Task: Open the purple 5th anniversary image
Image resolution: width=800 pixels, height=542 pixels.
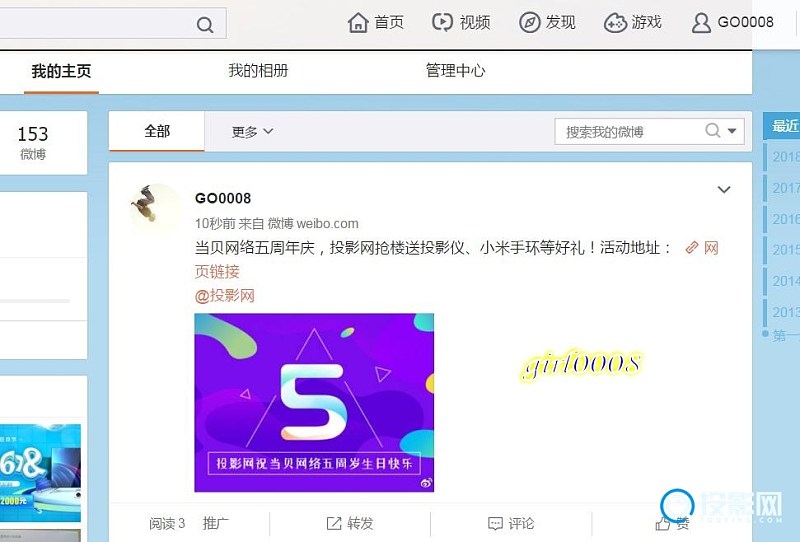Action: pos(314,403)
